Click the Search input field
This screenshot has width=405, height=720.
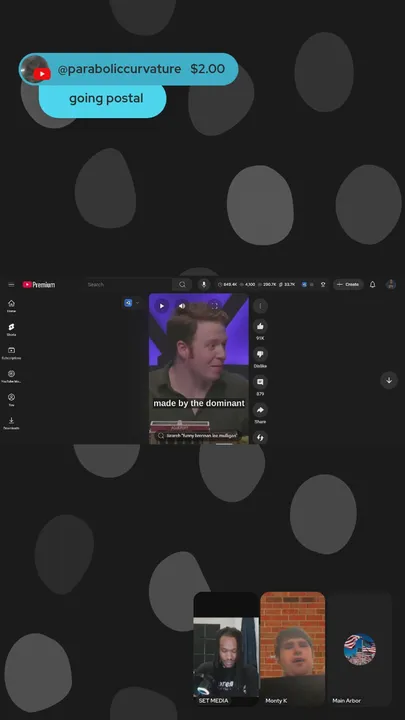click(x=129, y=285)
